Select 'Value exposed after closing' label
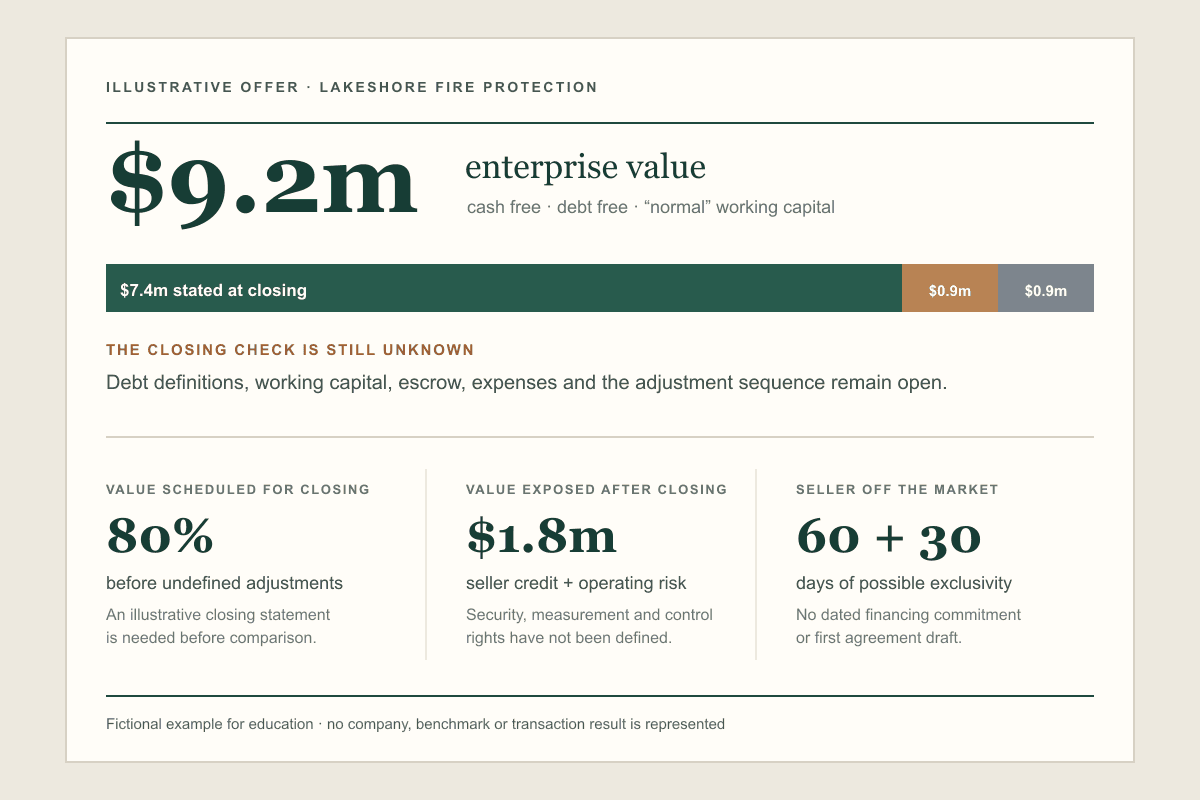Screen dimensions: 1200x800 [597, 490]
